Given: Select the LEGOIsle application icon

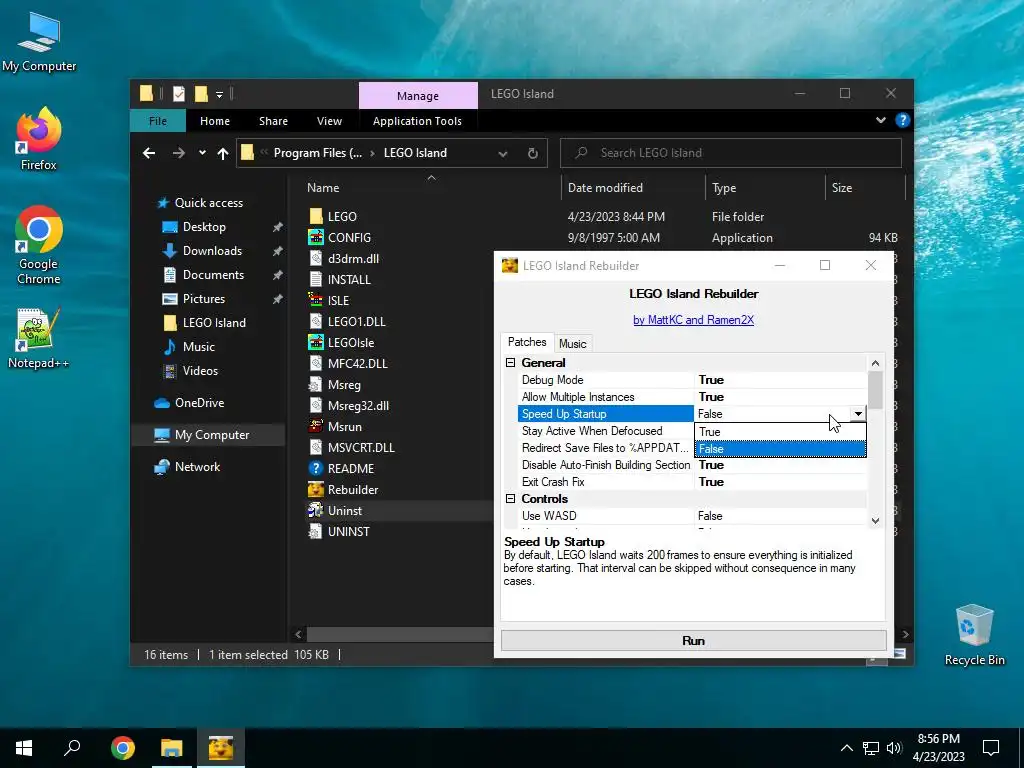Looking at the screenshot, I should 316,342.
